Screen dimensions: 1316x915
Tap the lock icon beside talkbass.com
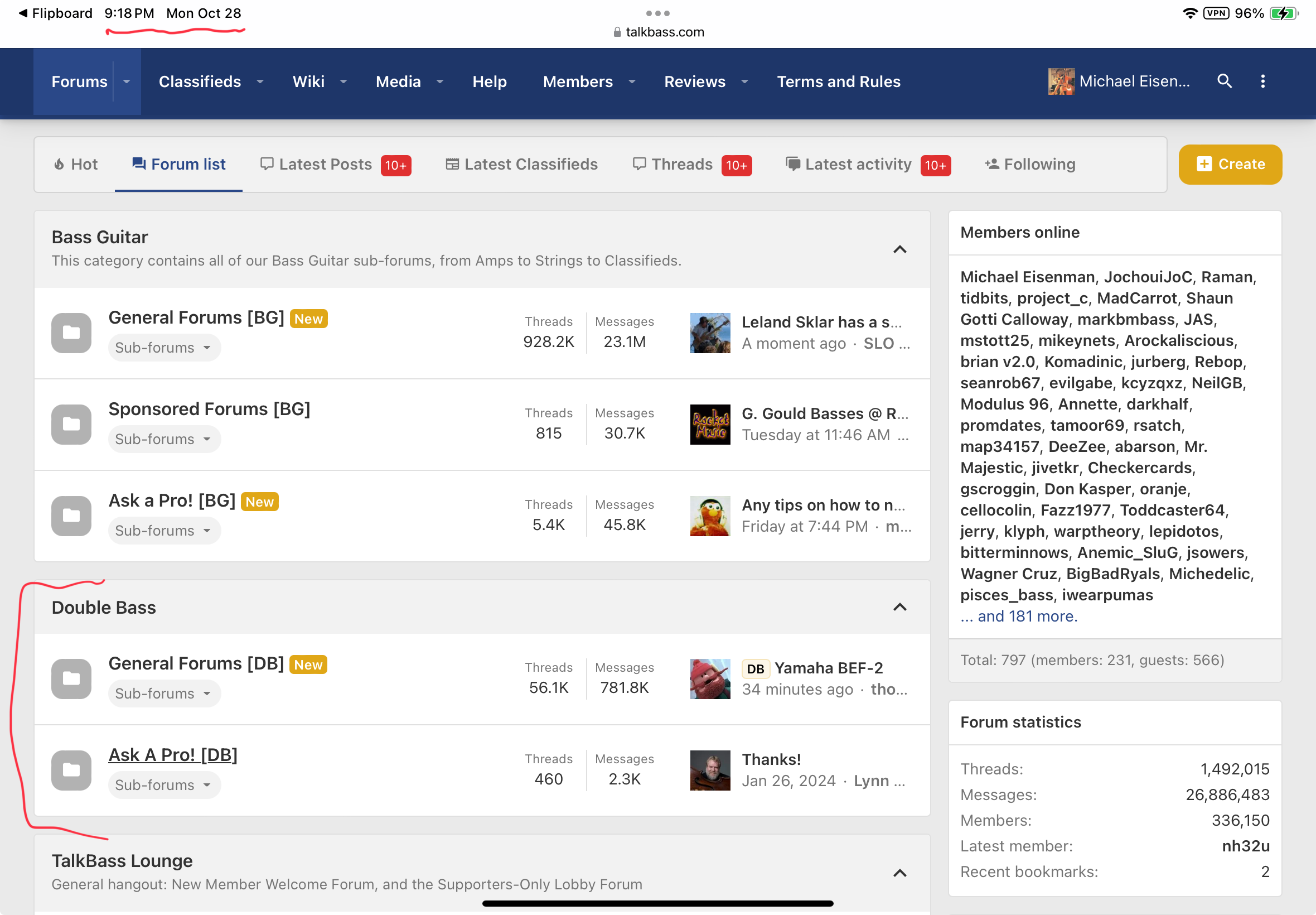617,32
